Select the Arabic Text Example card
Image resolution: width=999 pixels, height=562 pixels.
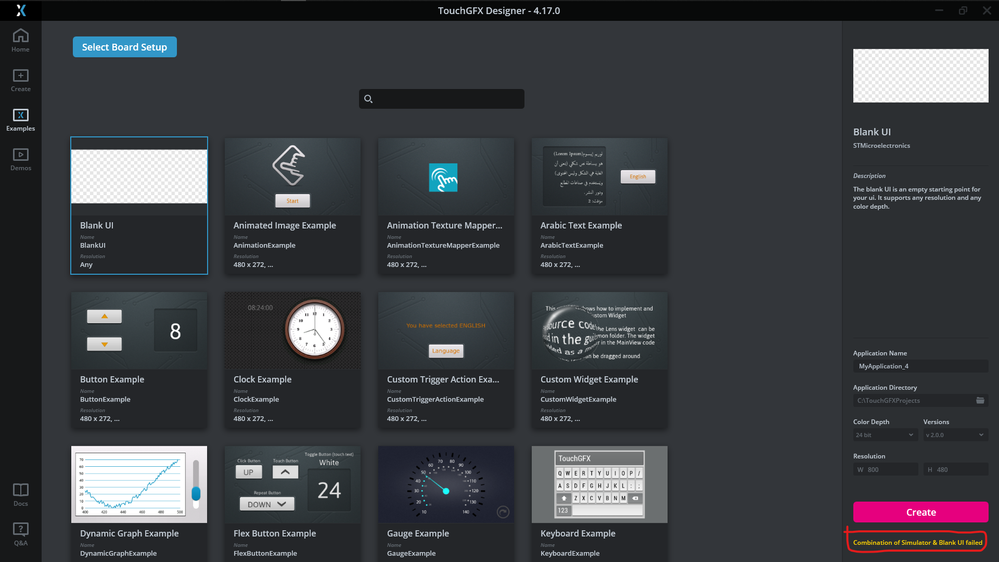click(x=600, y=206)
